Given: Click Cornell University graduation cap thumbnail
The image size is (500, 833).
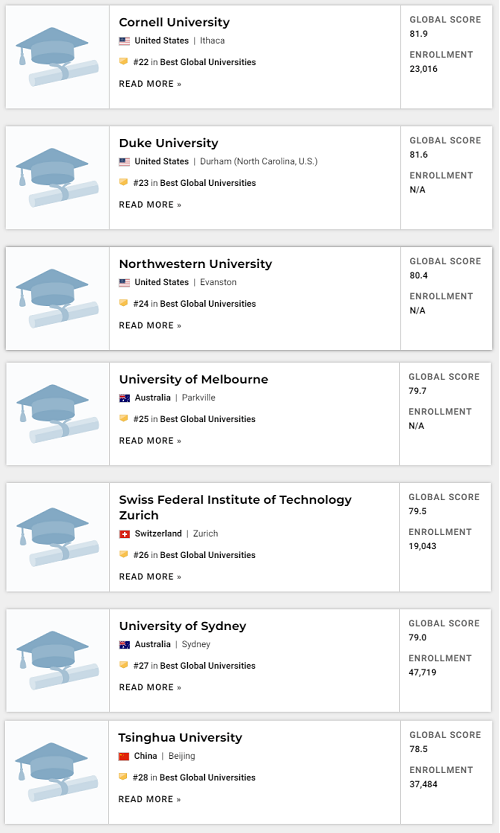Looking at the screenshot, I should [57, 57].
